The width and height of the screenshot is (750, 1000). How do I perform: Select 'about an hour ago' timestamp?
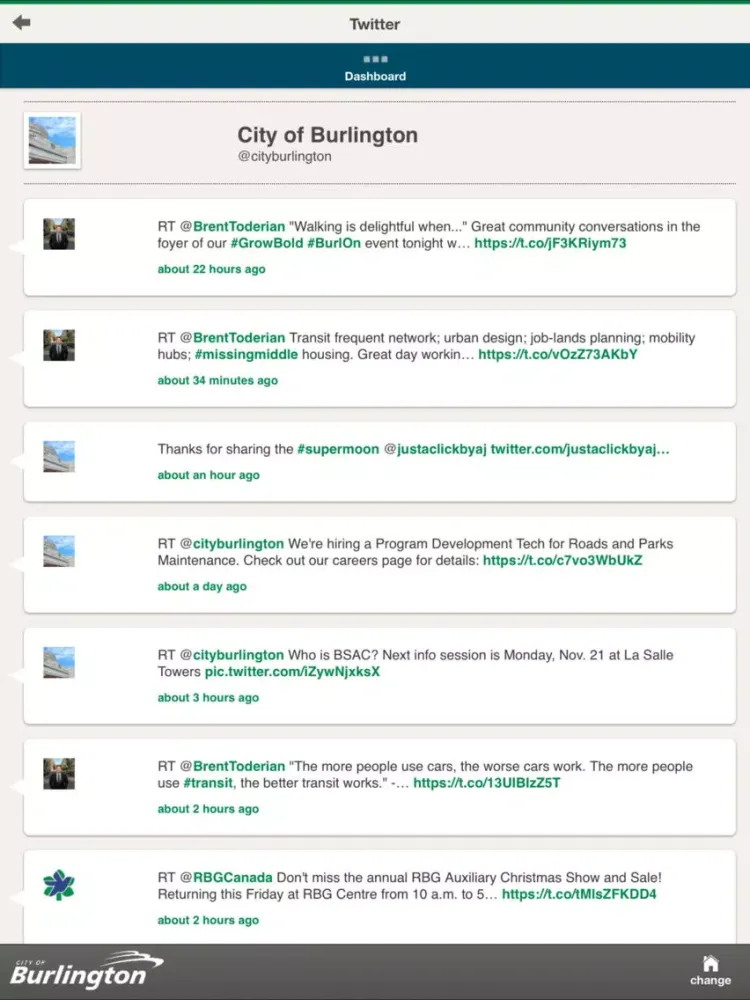[209, 475]
